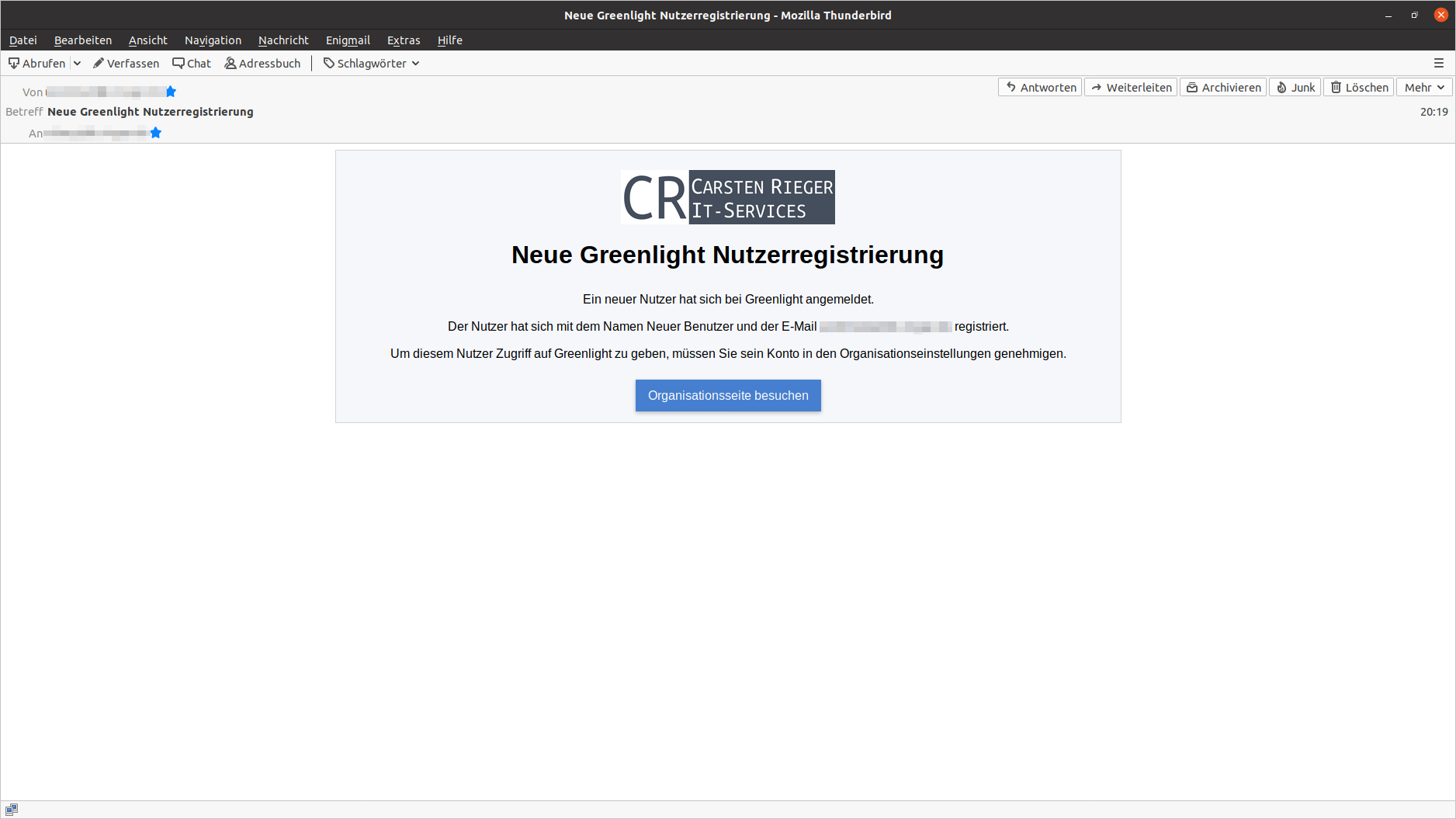Open the Nachricht menu
Image resolution: width=1456 pixels, height=819 pixels.
coord(283,40)
